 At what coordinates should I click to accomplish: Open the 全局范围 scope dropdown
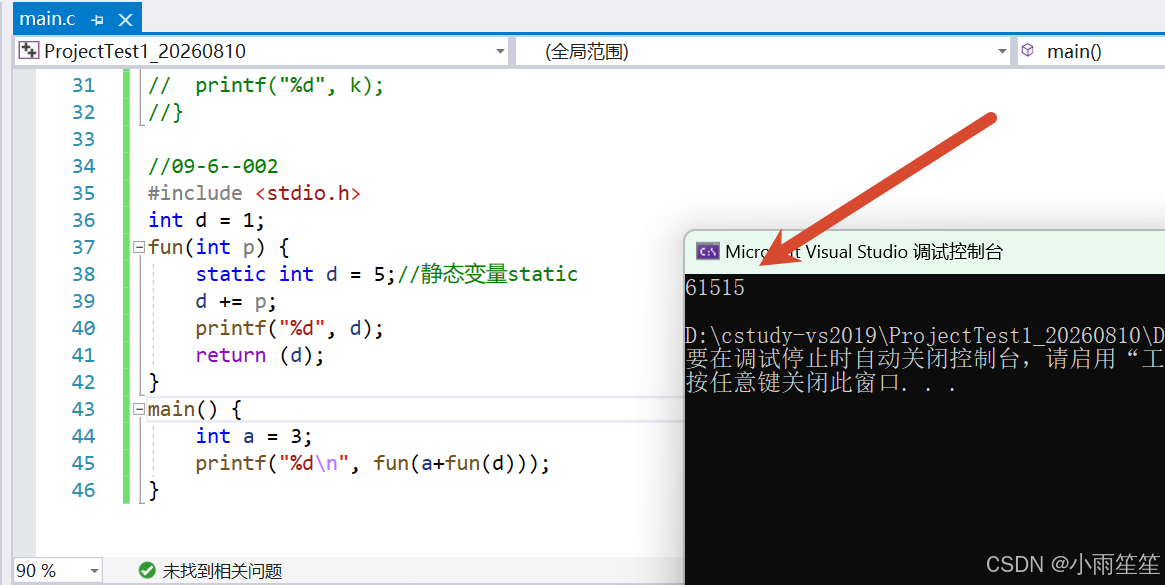click(1002, 51)
